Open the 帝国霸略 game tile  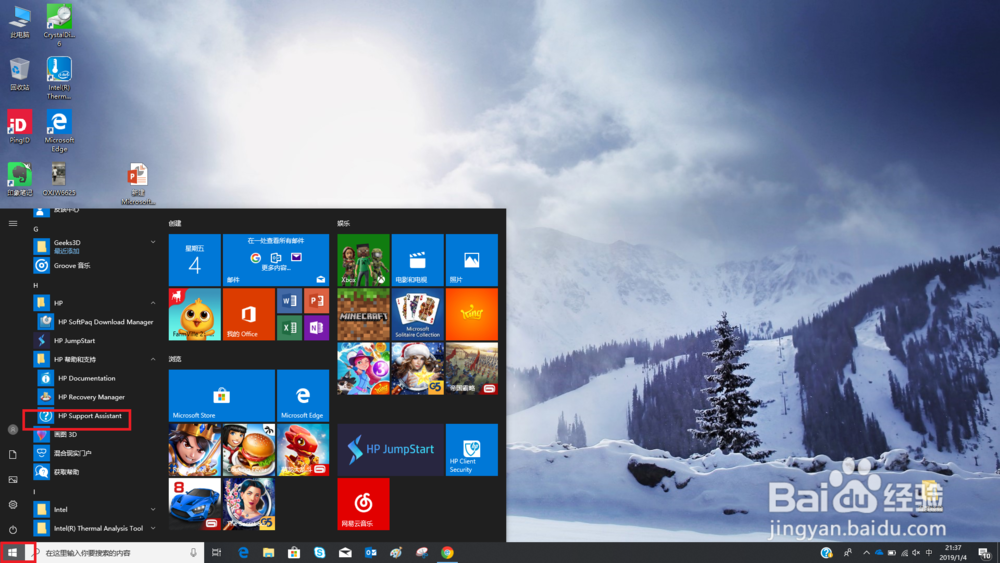(472, 369)
